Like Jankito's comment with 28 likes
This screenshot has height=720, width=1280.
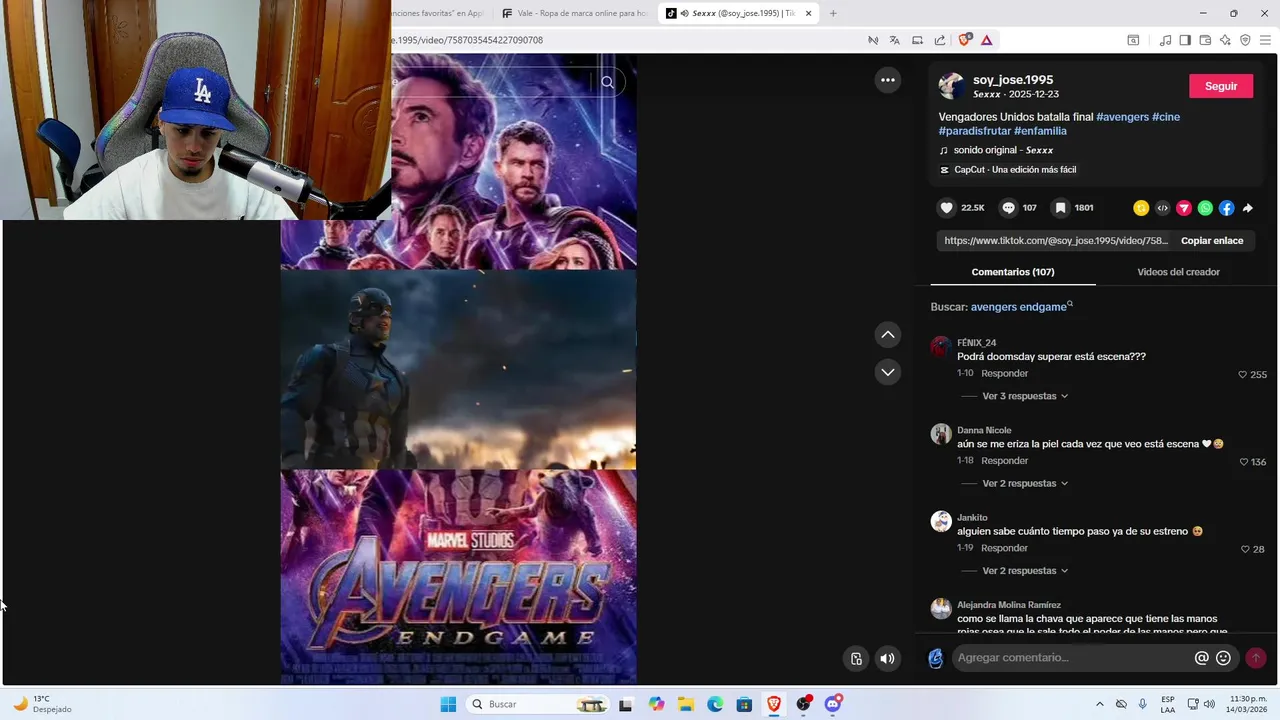pyautogui.click(x=1245, y=549)
